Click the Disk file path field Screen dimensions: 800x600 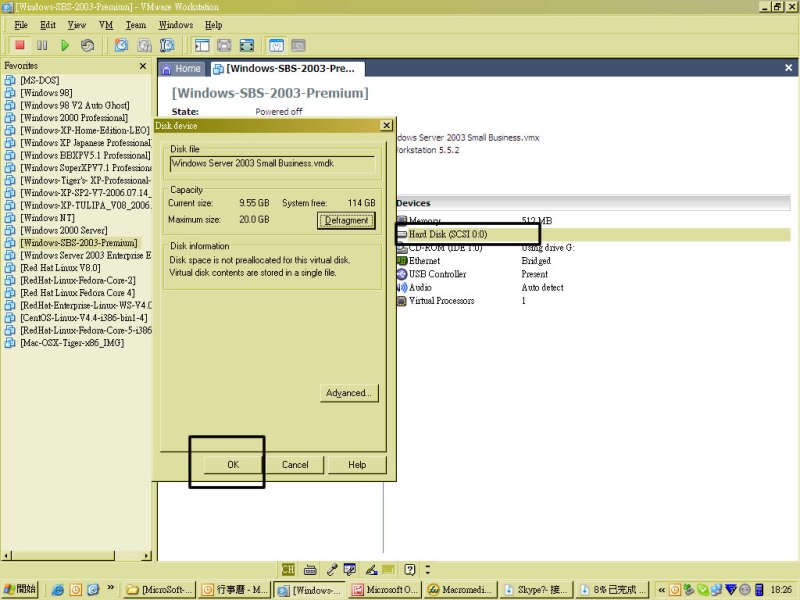(272, 164)
